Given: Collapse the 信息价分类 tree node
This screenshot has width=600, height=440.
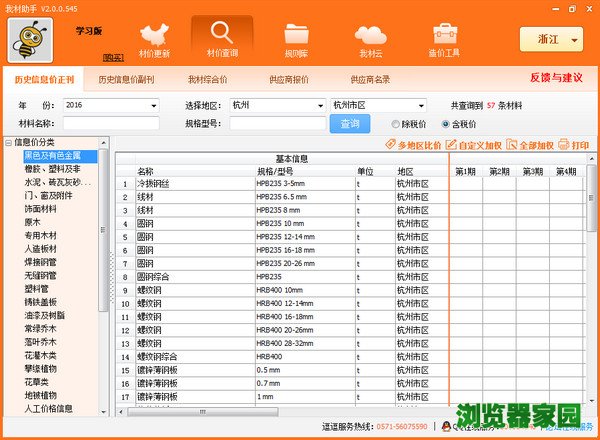Looking at the screenshot, I should pyautogui.click(x=8, y=142).
